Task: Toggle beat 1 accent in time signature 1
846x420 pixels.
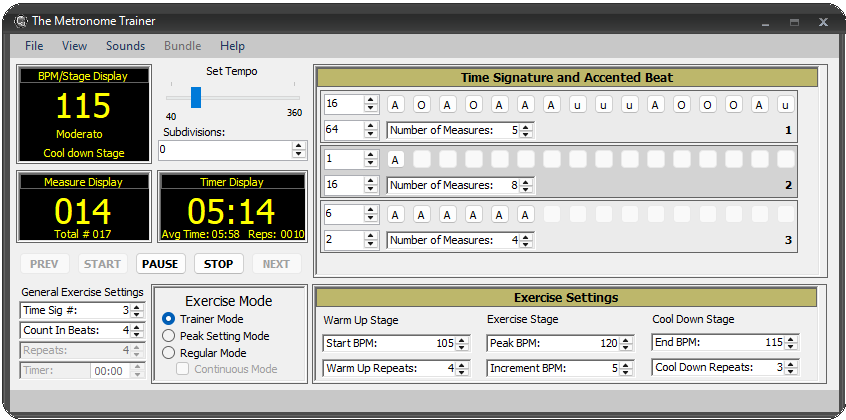Action: coord(395,105)
